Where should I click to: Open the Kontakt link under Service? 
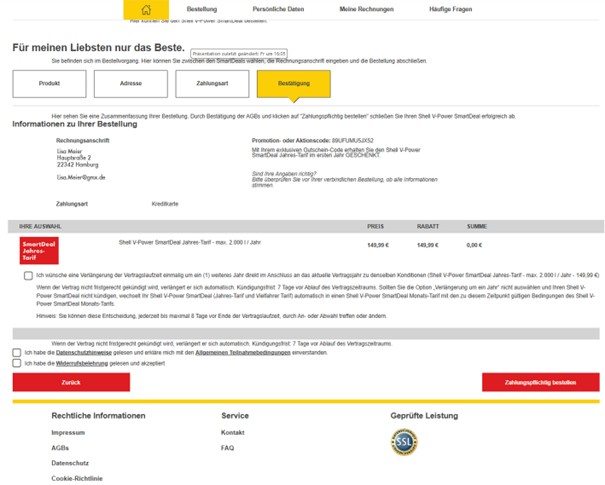coord(234,432)
